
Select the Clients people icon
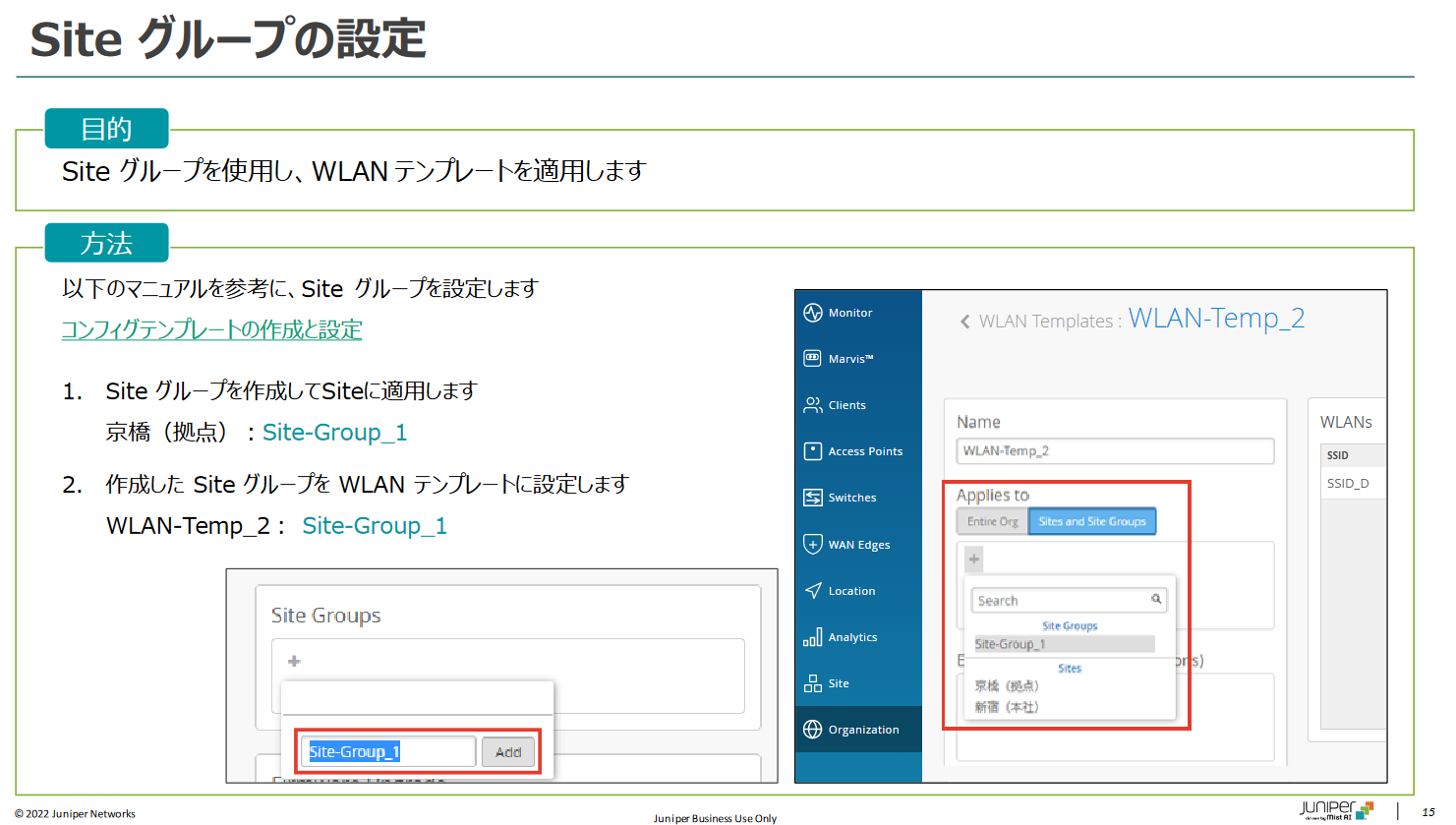pyautogui.click(x=813, y=405)
